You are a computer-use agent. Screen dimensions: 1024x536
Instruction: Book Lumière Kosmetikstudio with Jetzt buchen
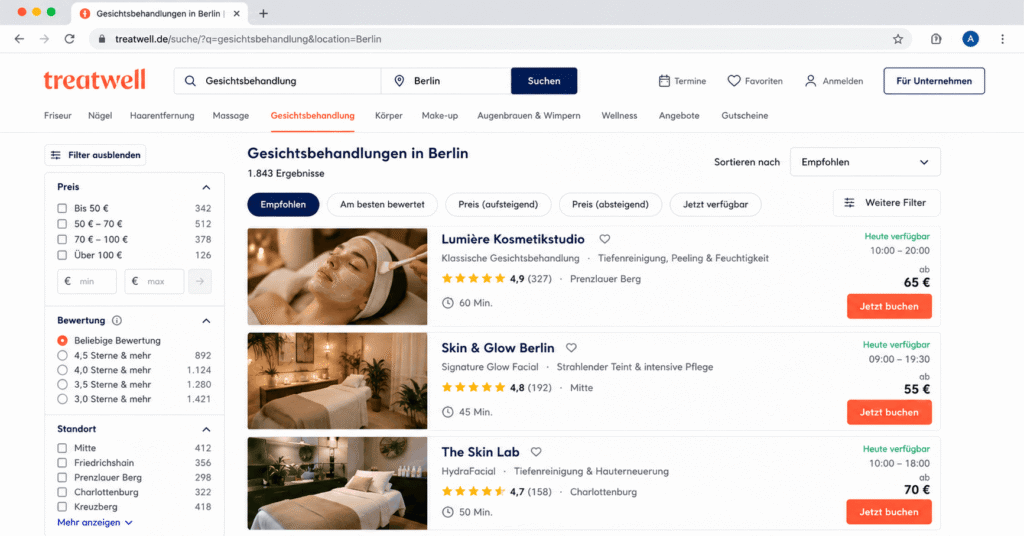[889, 306]
